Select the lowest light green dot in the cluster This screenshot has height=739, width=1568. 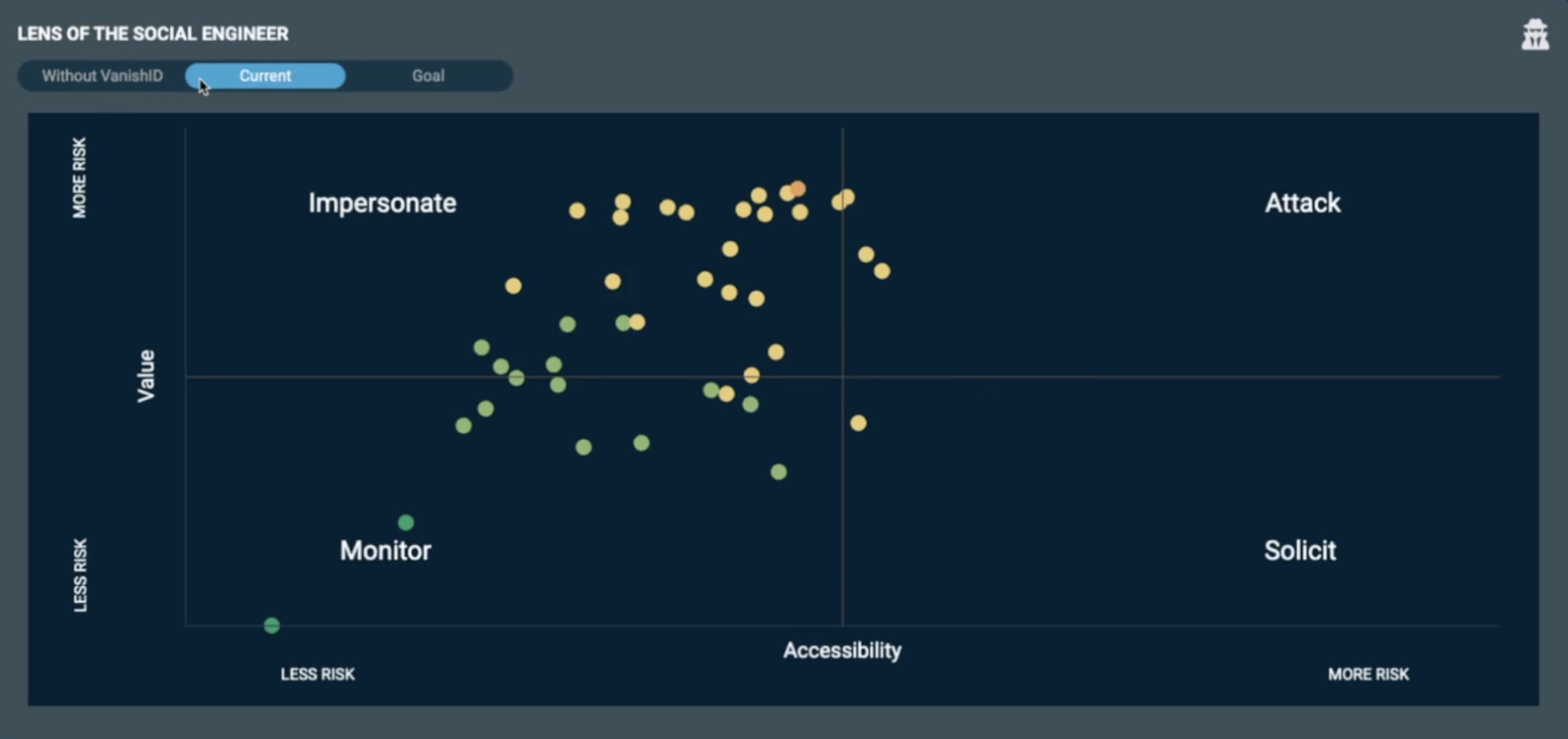tap(778, 472)
